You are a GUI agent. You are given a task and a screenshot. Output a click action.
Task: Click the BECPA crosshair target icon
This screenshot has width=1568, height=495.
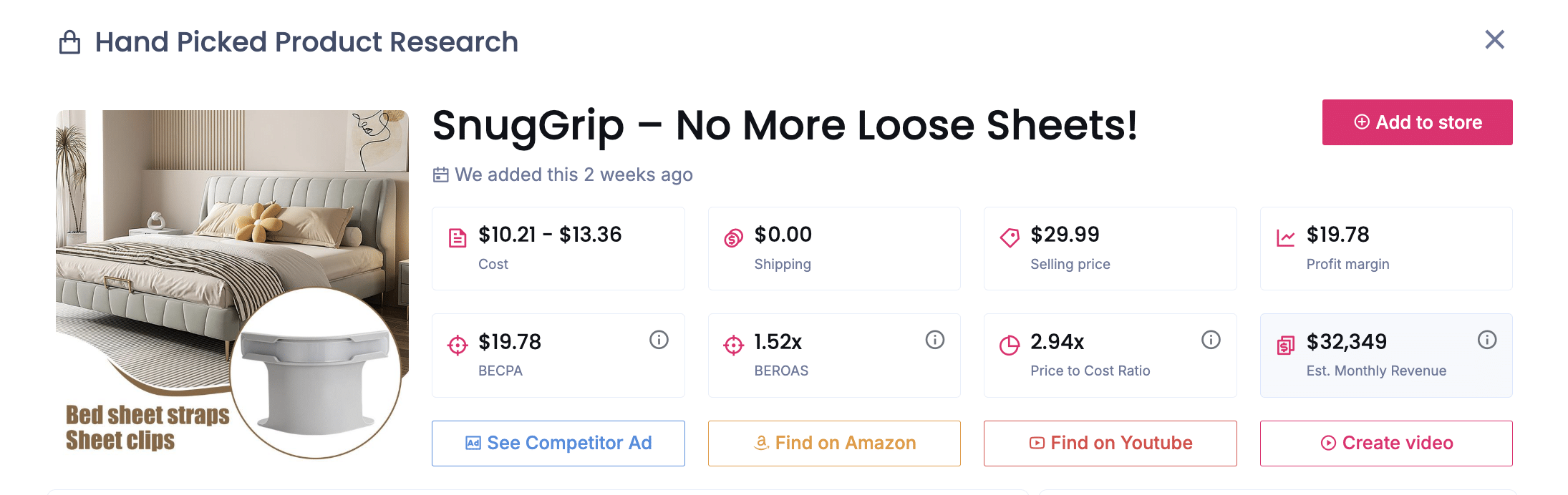[458, 345]
